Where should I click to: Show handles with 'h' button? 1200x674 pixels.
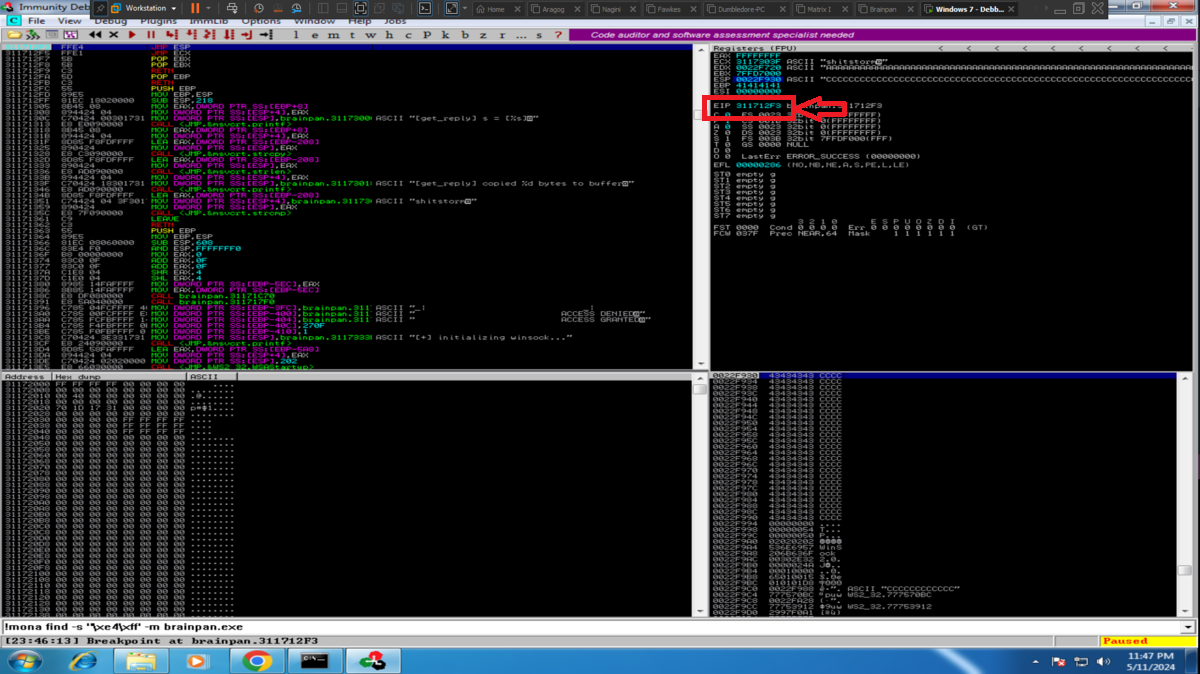pyautogui.click(x=389, y=35)
